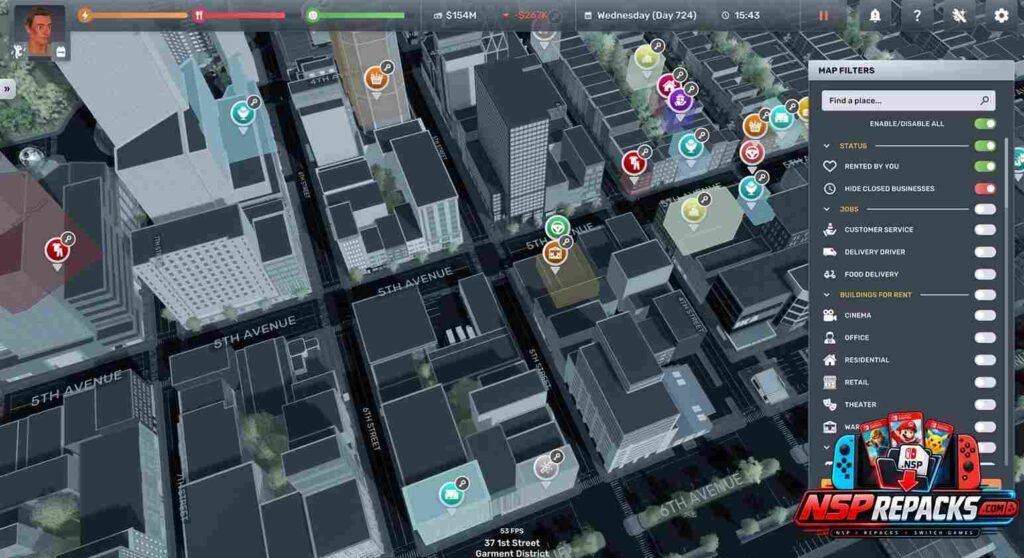Select the red clothing store map pin at left
This screenshot has height=558, width=1024.
click(x=57, y=250)
